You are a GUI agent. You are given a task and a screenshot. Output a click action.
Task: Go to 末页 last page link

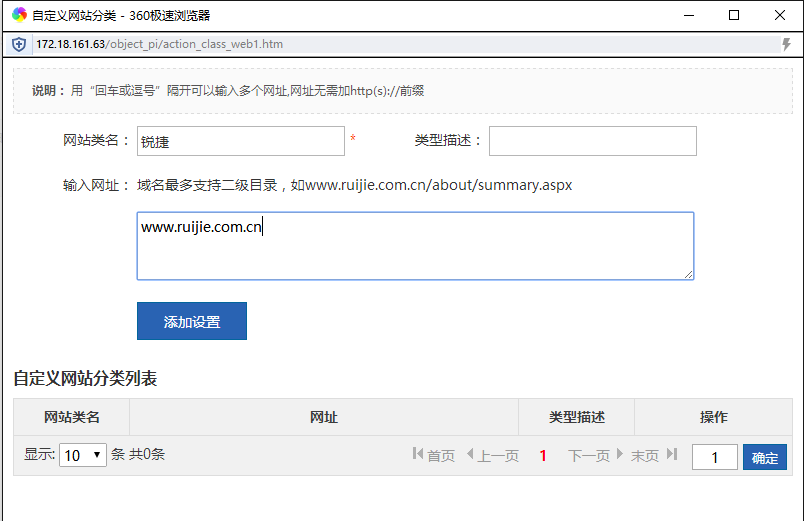click(x=654, y=455)
